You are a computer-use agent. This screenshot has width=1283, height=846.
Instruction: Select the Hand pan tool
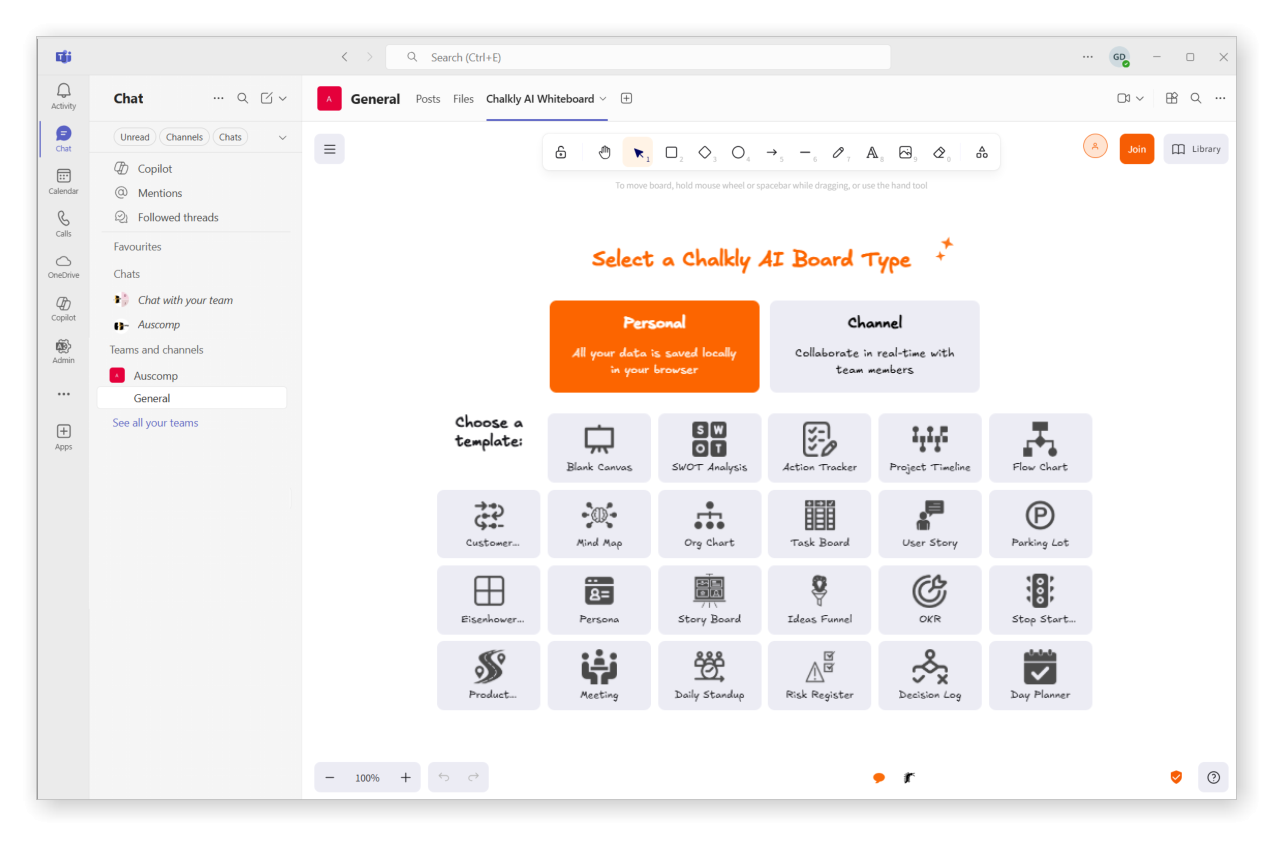click(604, 152)
